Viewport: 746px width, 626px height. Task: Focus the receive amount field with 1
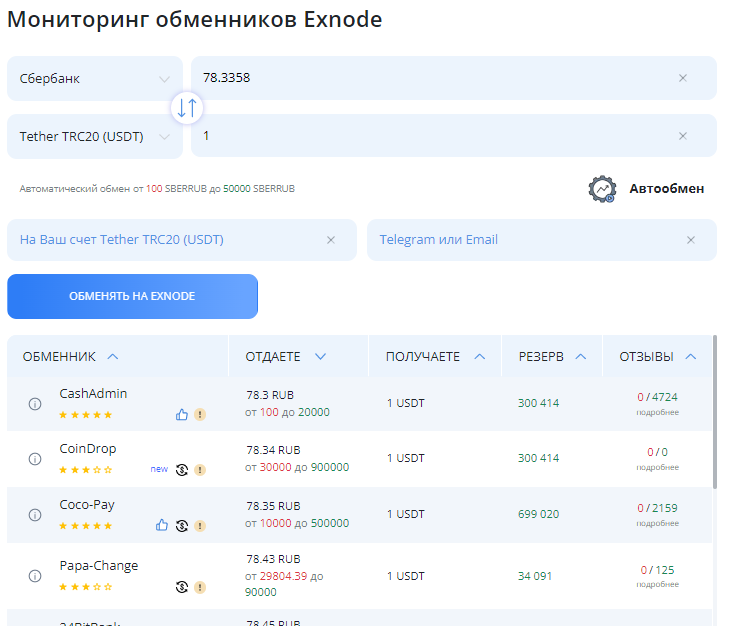(454, 136)
